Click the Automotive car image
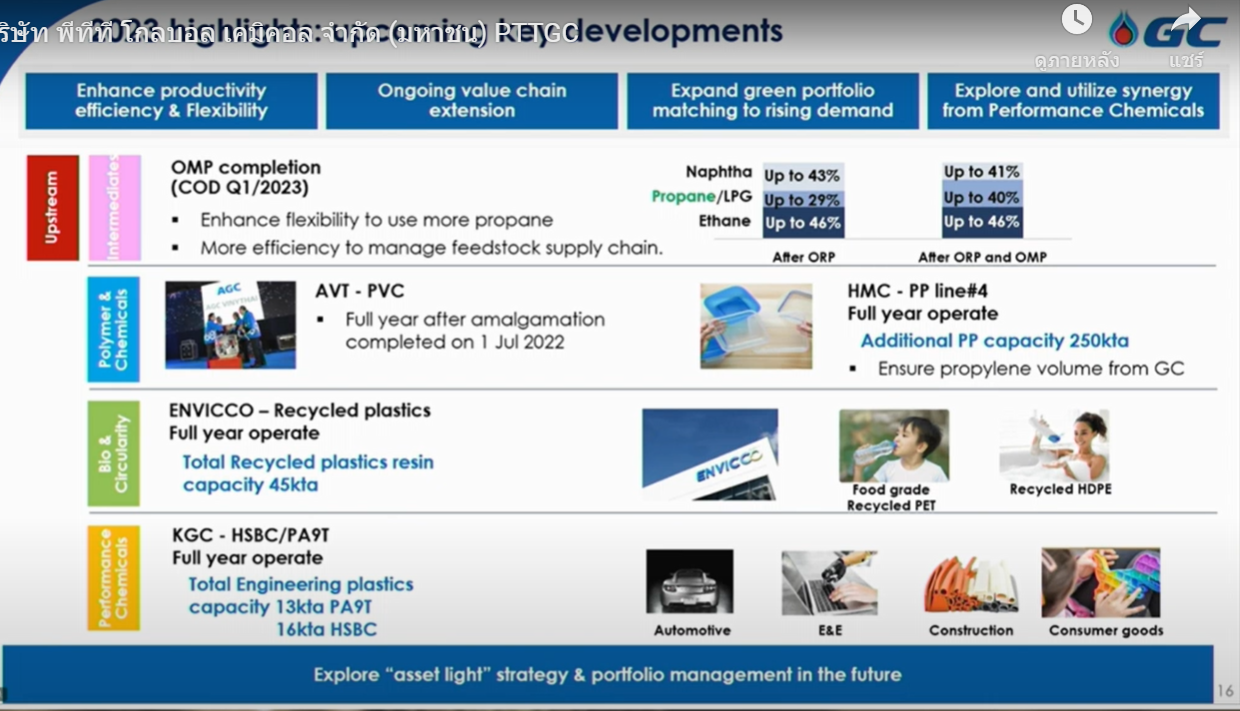The image size is (1240, 711). (x=689, y=581)
